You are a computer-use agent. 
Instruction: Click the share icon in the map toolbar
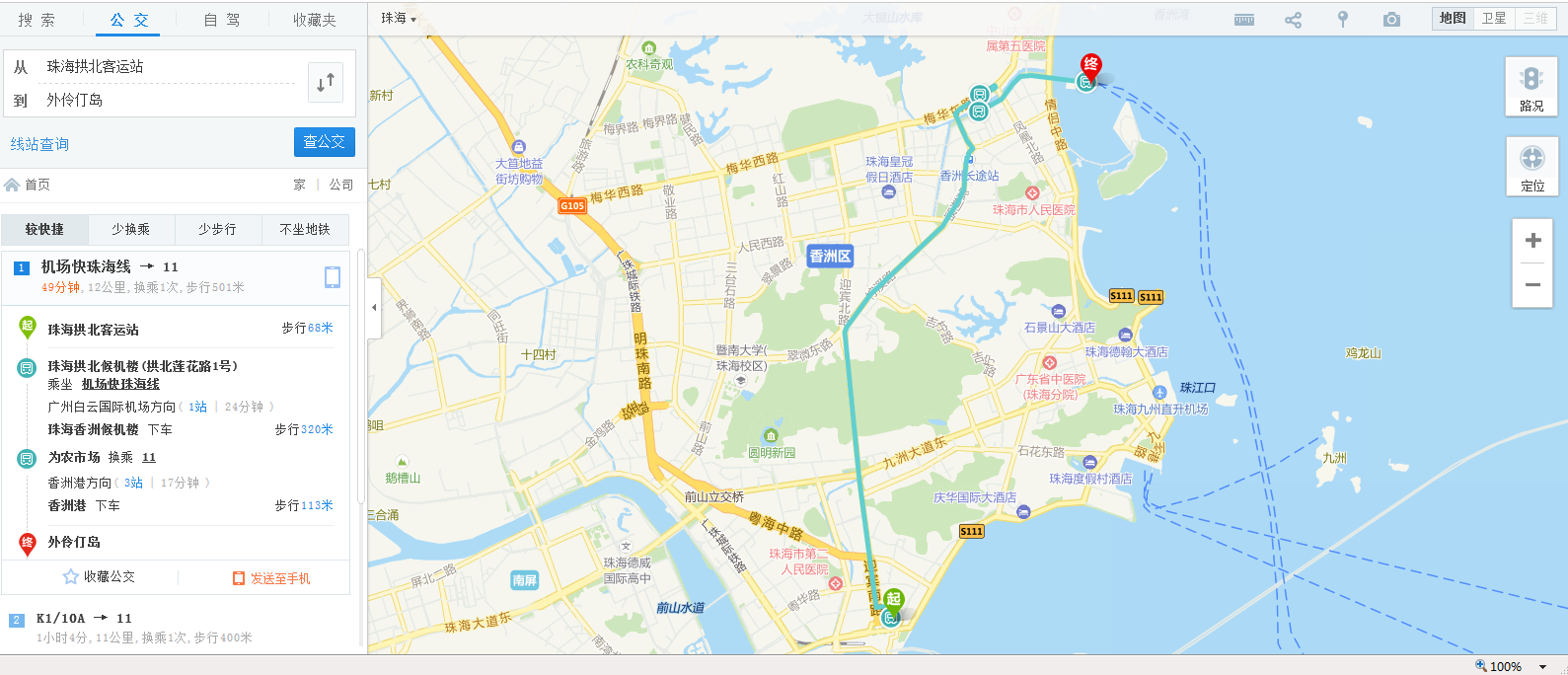(1293, 20)
